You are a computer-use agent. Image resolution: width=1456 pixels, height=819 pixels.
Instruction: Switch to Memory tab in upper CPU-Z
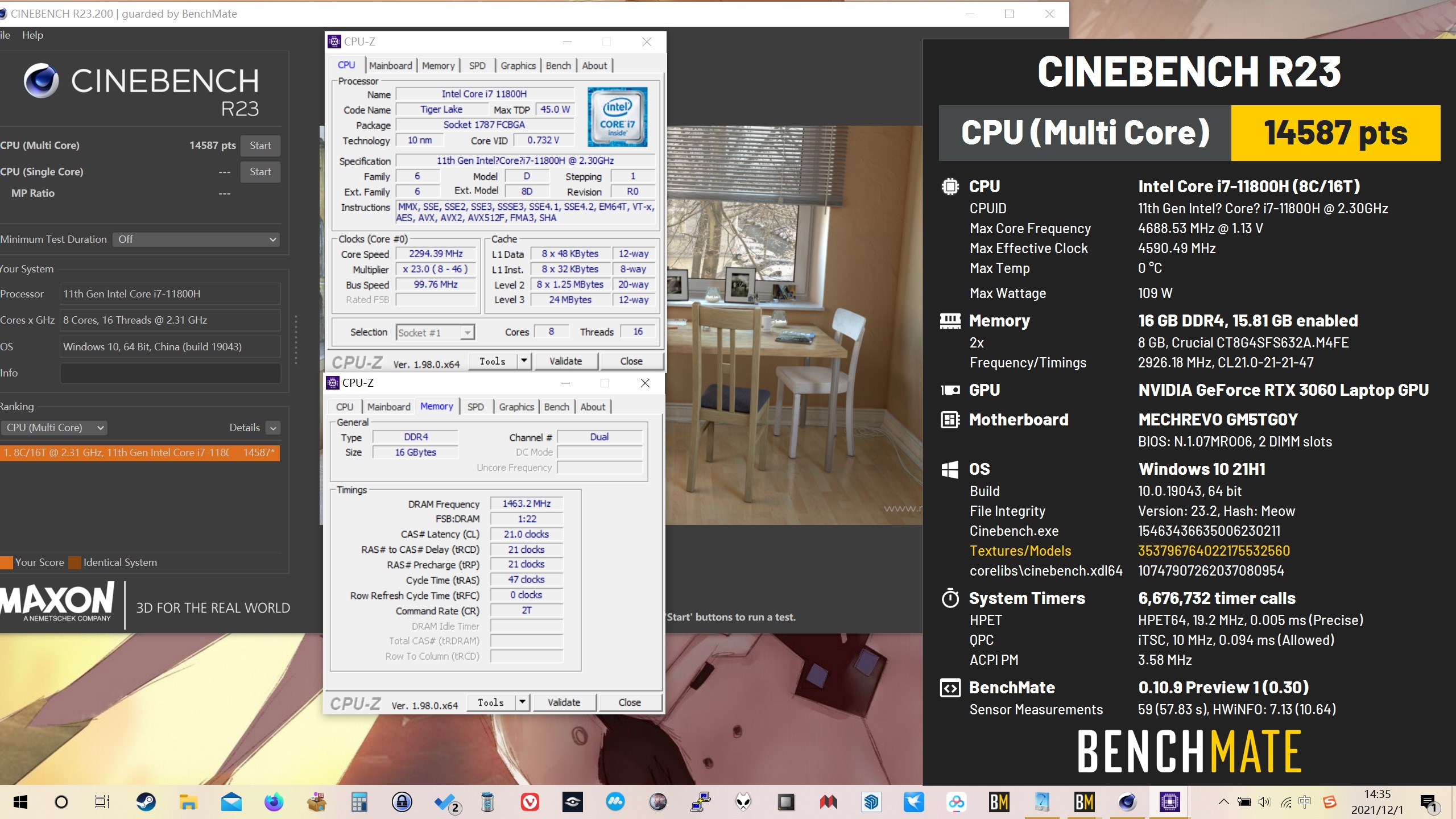(438, 65)
